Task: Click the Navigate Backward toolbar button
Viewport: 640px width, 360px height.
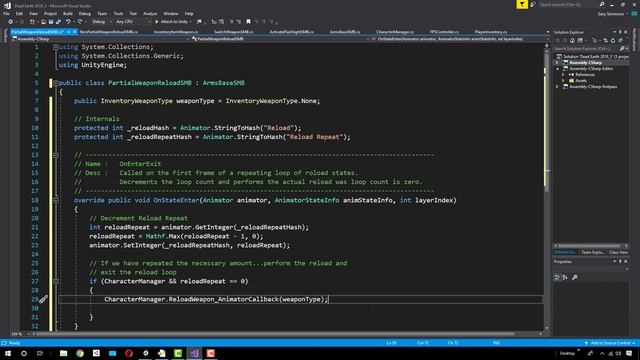Action: 11,22
